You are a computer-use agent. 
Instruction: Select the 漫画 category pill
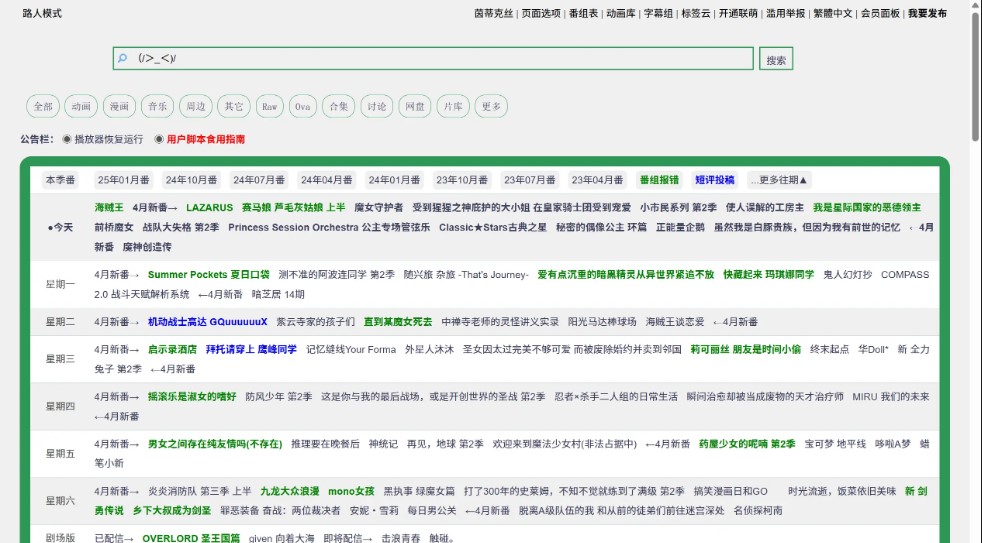point(119,107)
